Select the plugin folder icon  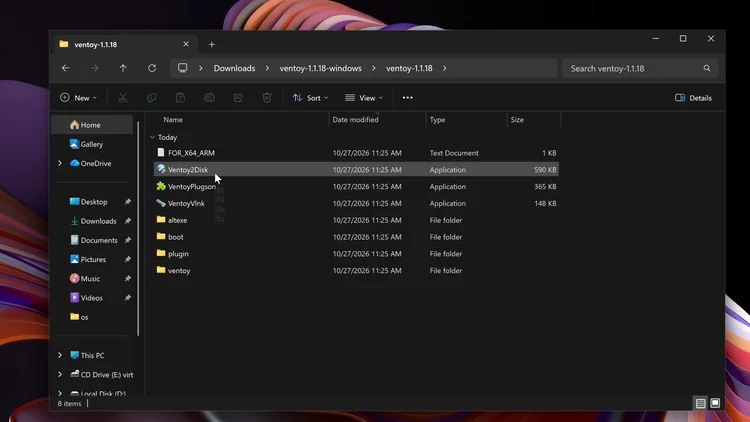161,253
